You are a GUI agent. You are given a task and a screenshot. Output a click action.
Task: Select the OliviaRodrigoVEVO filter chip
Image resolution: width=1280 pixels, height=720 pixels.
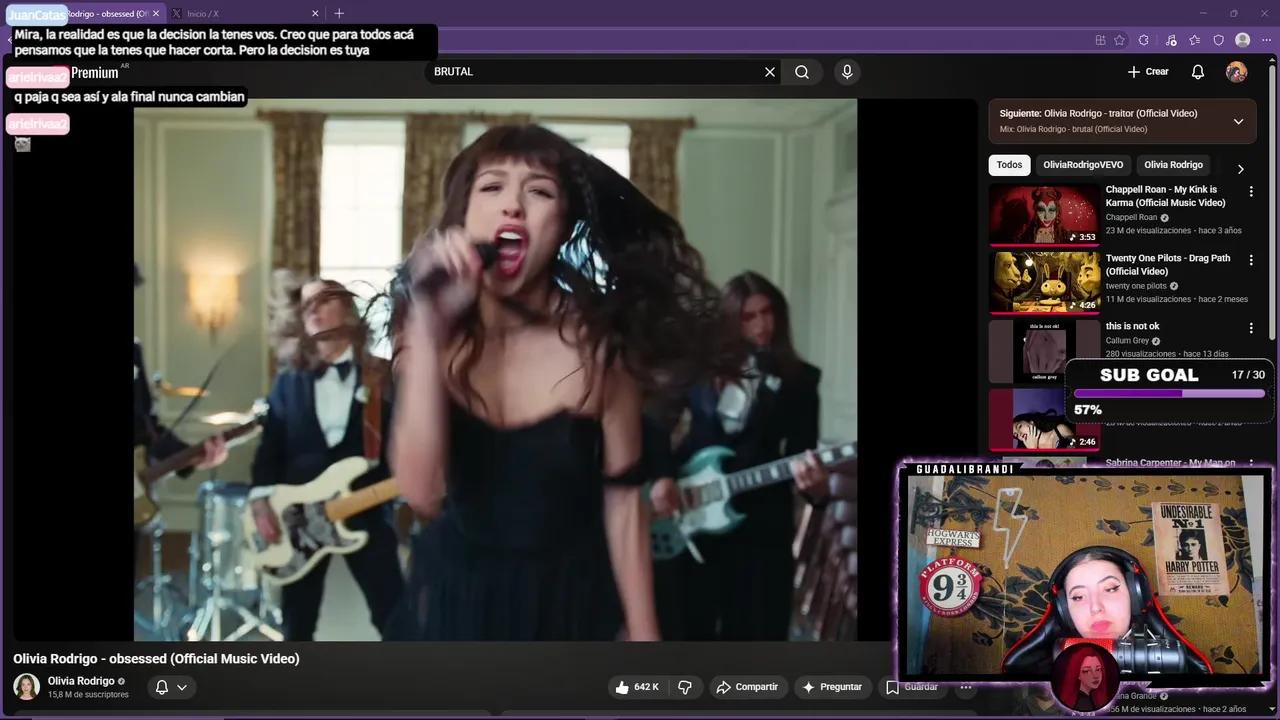1083,165
